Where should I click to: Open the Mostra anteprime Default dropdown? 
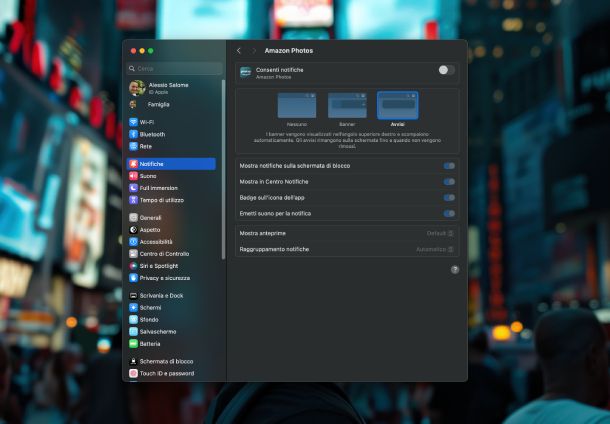(440, 233)
